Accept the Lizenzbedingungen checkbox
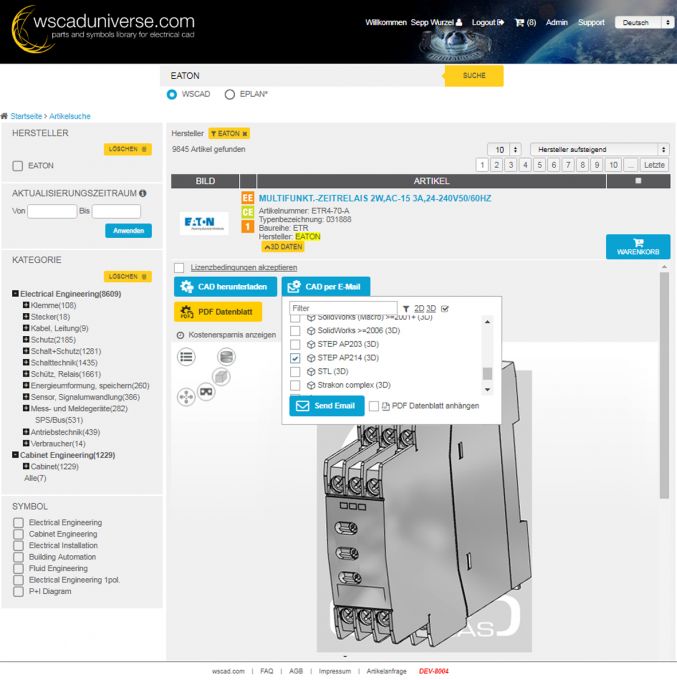677x680 pixels. tap(179, 268)
